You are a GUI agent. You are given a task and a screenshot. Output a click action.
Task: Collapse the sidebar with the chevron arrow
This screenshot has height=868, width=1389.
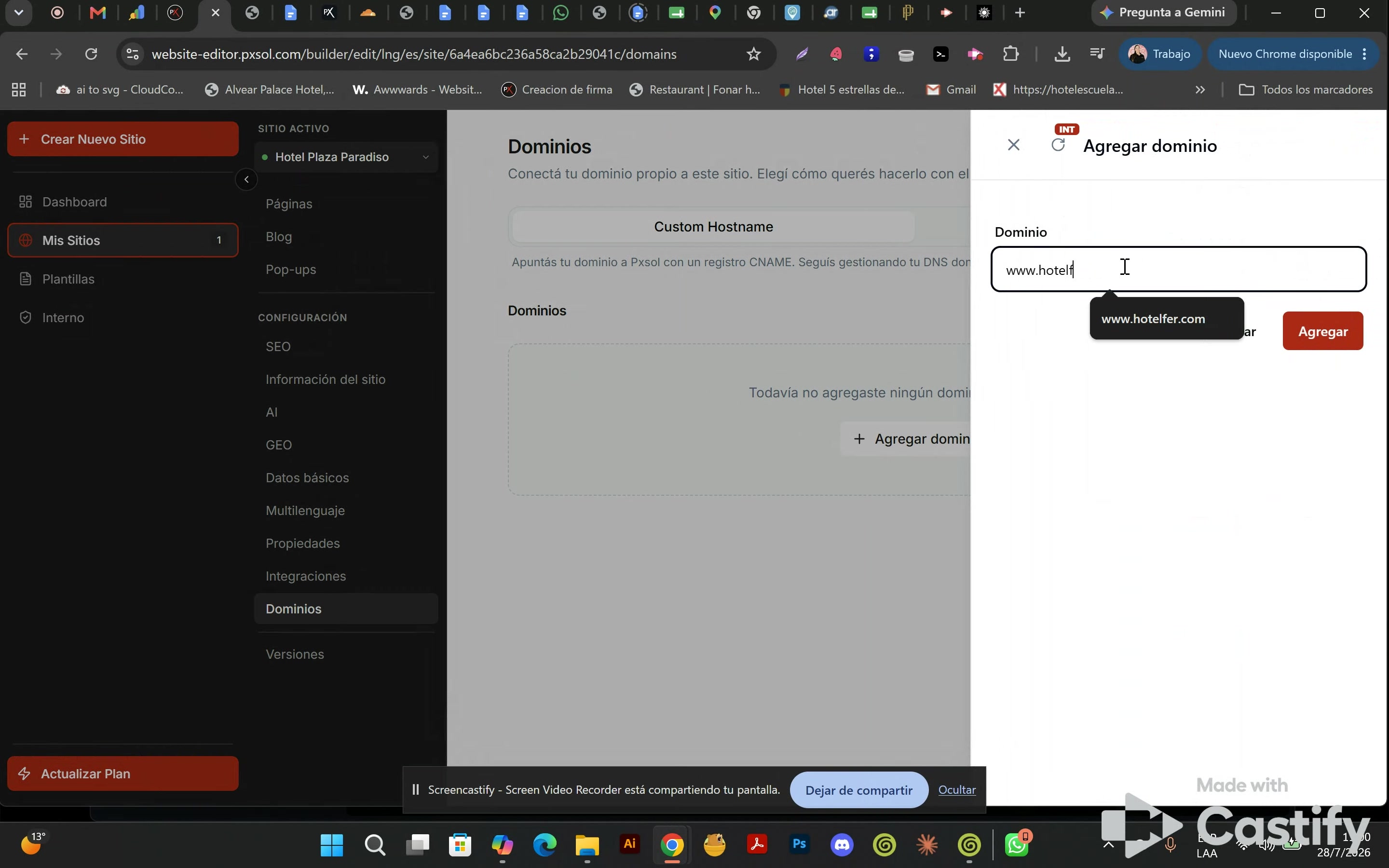pos(246,180)
